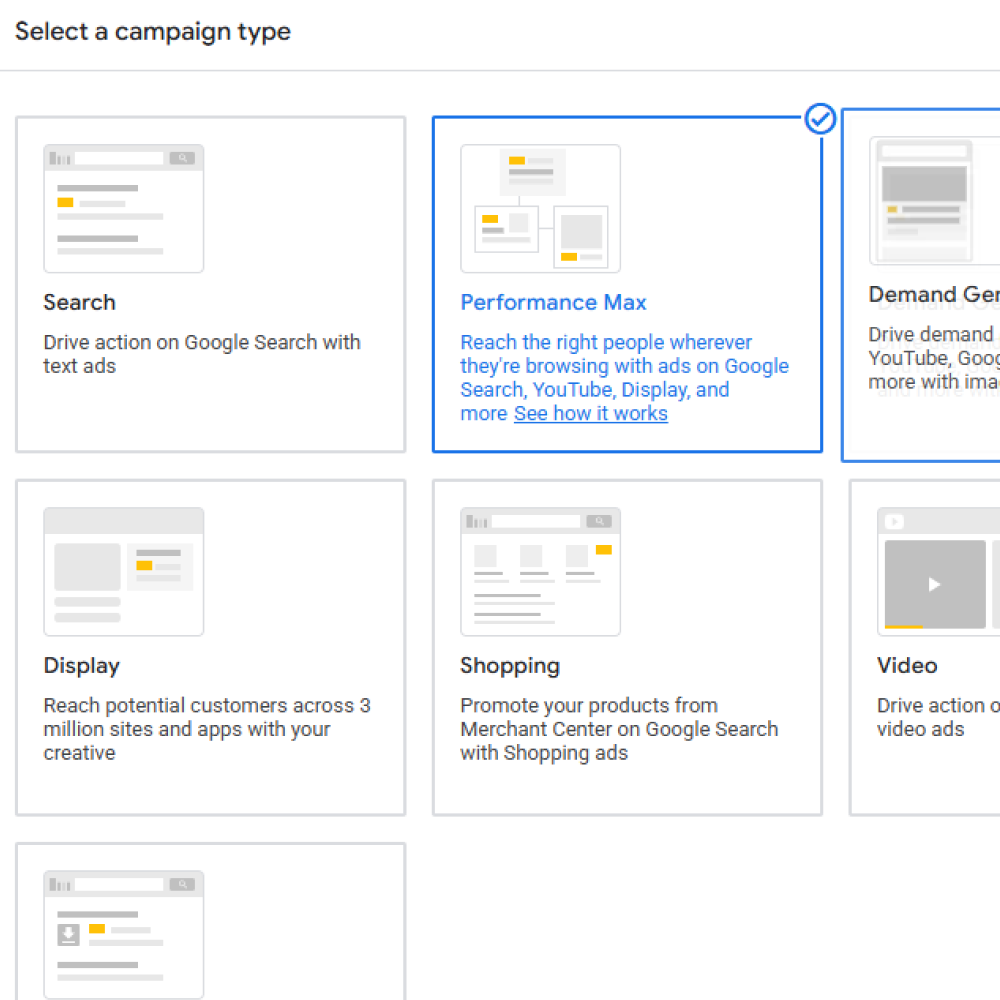Open the "See how it works" link
The width and height of the screenshot is (1000, 1000).
[x=590, y=413]
